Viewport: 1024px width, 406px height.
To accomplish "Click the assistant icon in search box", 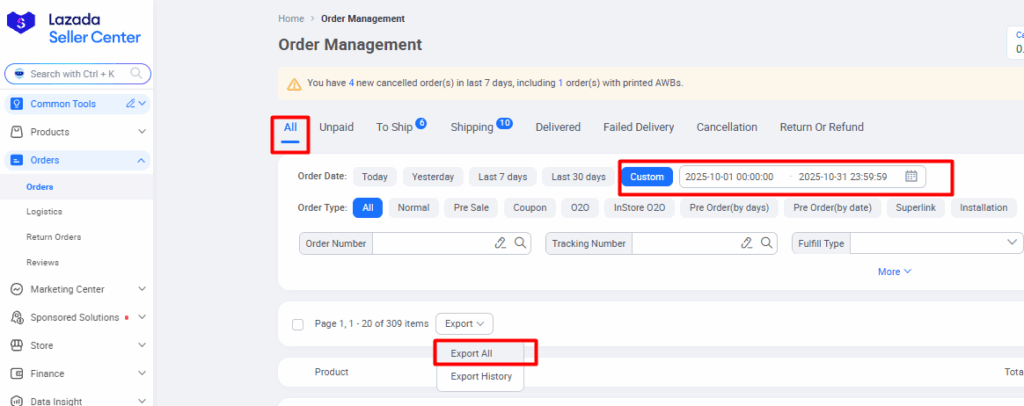I will [19, 74].
